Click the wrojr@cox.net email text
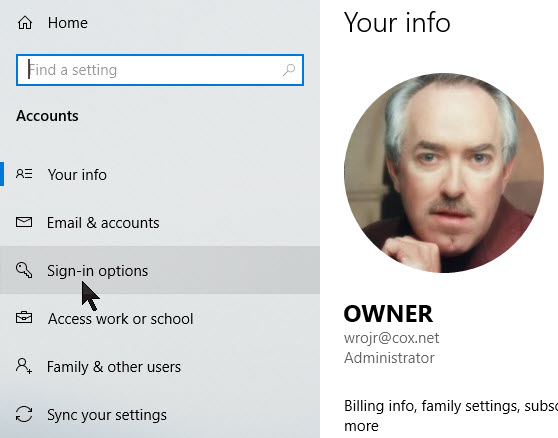Image resolution: width=558 pixels, height=438 pixels. click(391, 338)
